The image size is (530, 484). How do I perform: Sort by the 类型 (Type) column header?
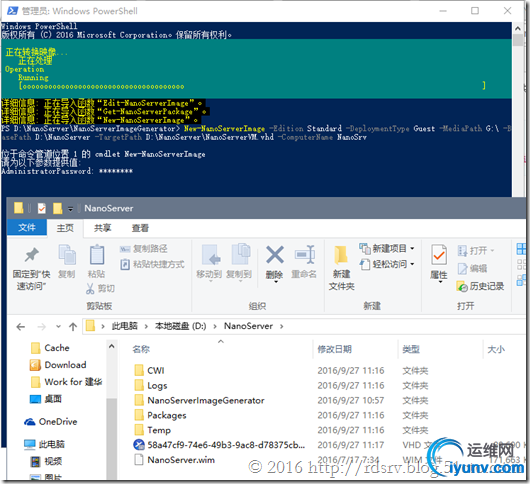[411, 349]
